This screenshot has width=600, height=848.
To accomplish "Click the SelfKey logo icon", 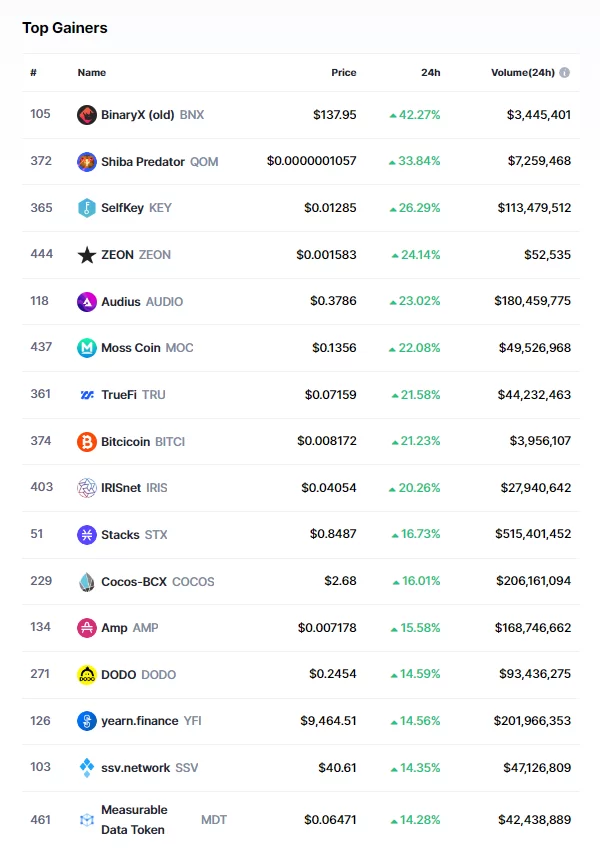I will (x=87, y=208).
